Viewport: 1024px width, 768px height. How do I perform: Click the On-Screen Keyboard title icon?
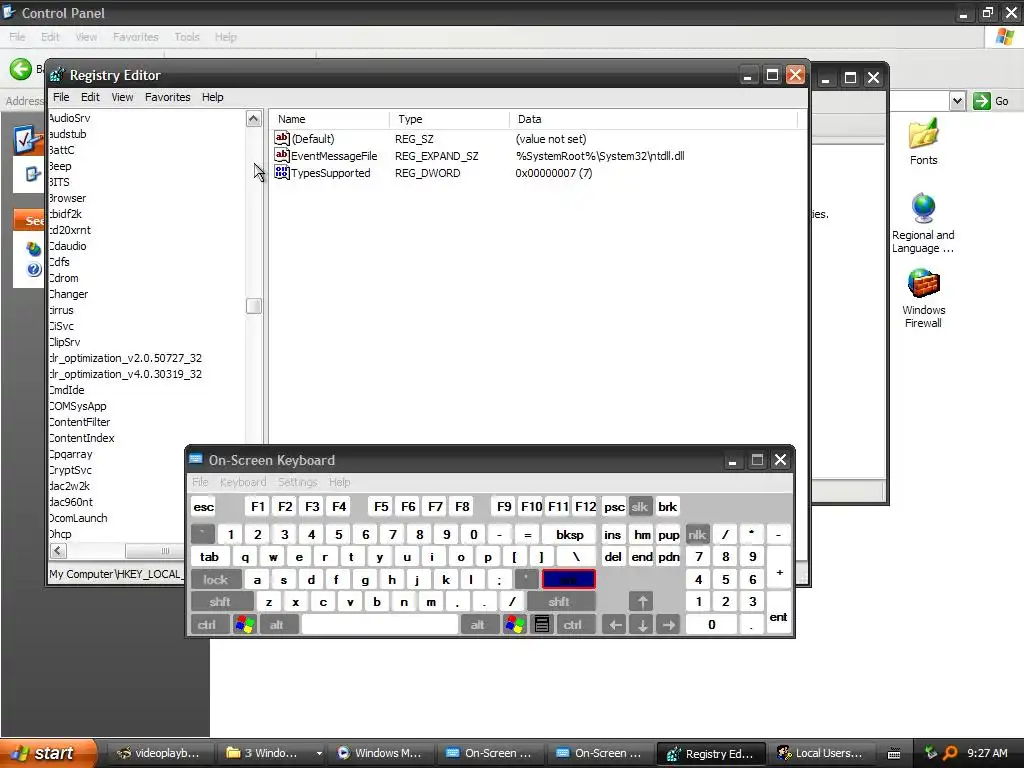pos(195,459)
